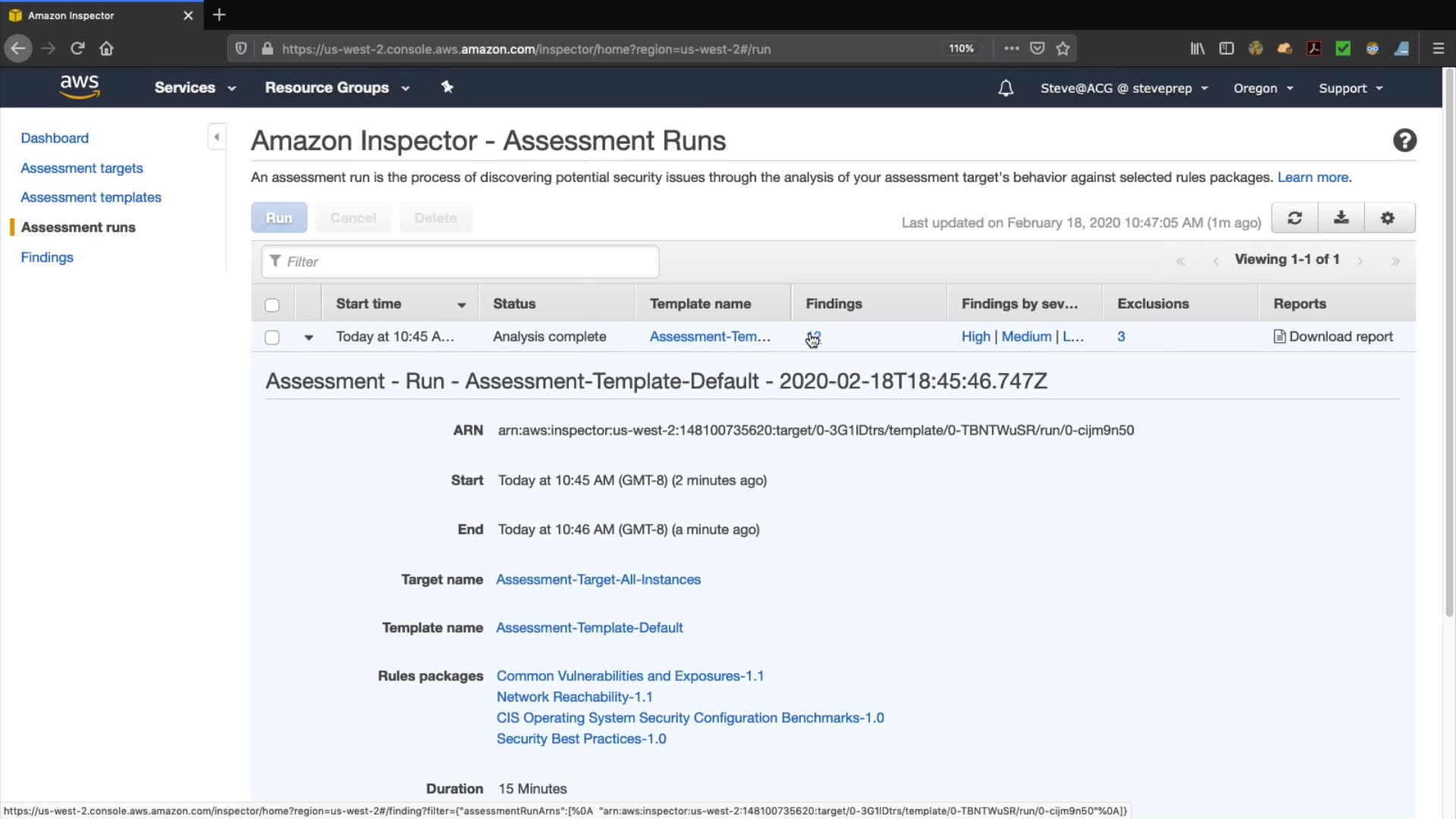This screenshot has height=819, width=1456.
Task: Go to the AWS logo home
Action: point(80,86)
